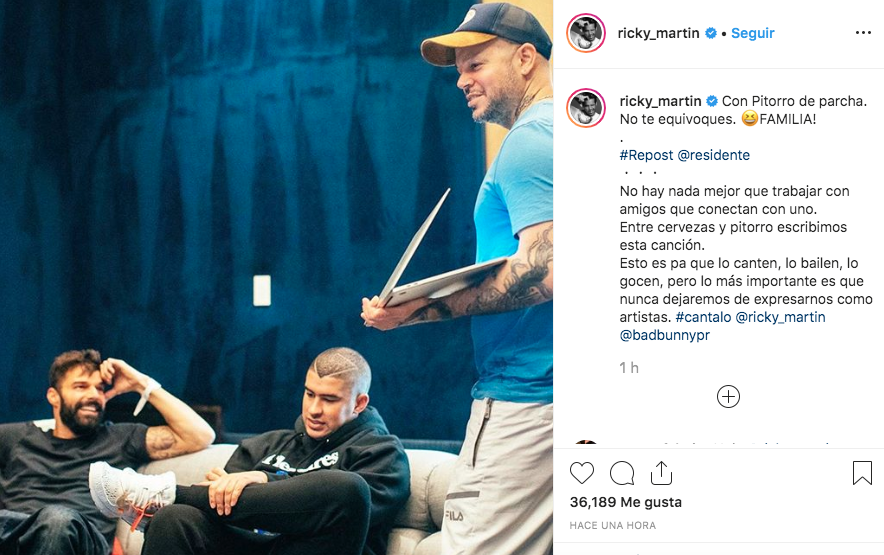Click the studio photo of the post
Image resolution: width=884 pixels, height=555 pixels.
click(x=276, y=278)
